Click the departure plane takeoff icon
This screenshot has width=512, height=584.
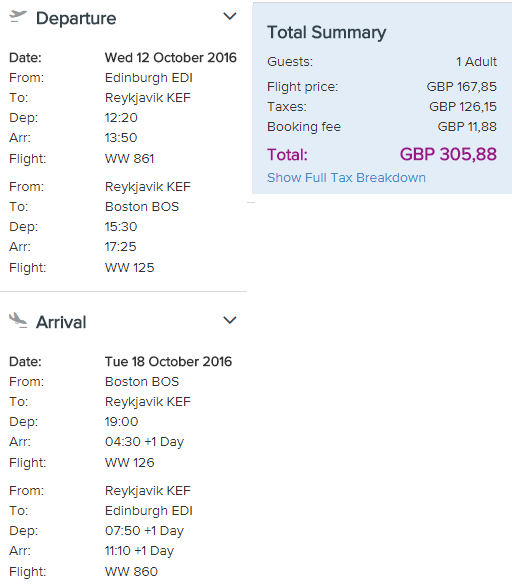point(18,17)
